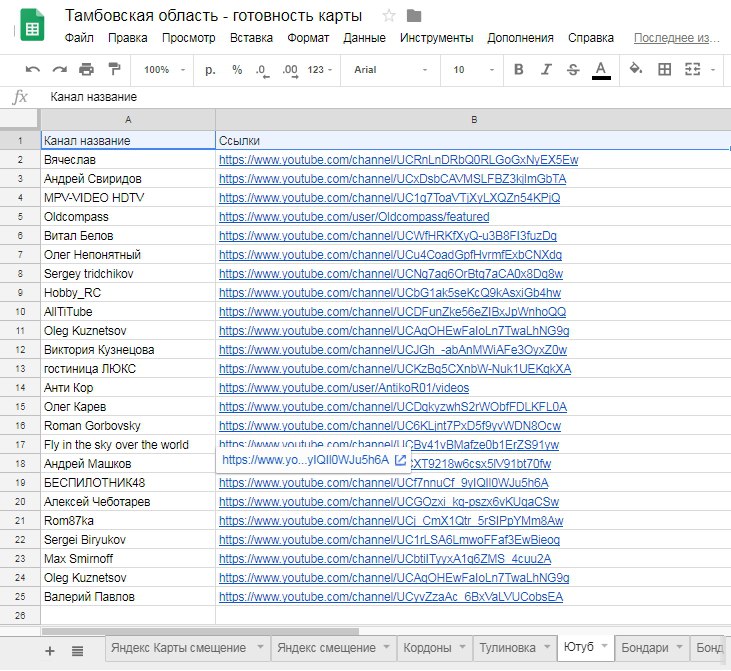Open the Справка menu
This screenshot has height=671, width=731.
[590, 38]
